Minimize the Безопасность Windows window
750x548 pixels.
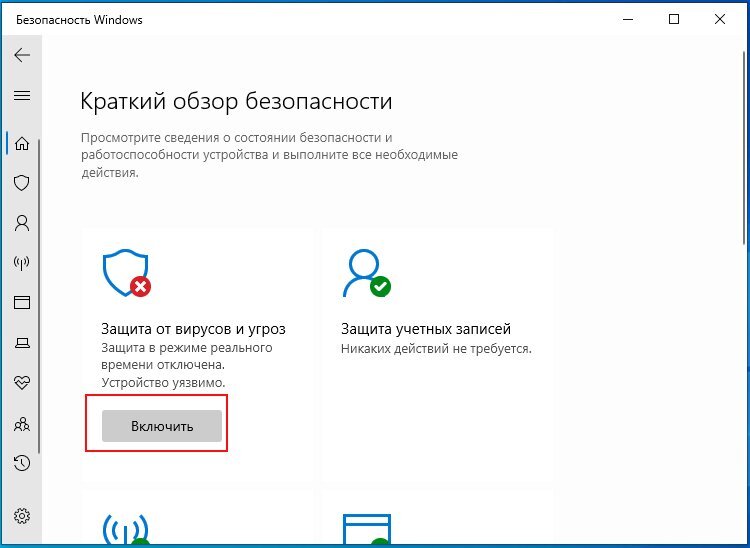(x=629, y=20)
